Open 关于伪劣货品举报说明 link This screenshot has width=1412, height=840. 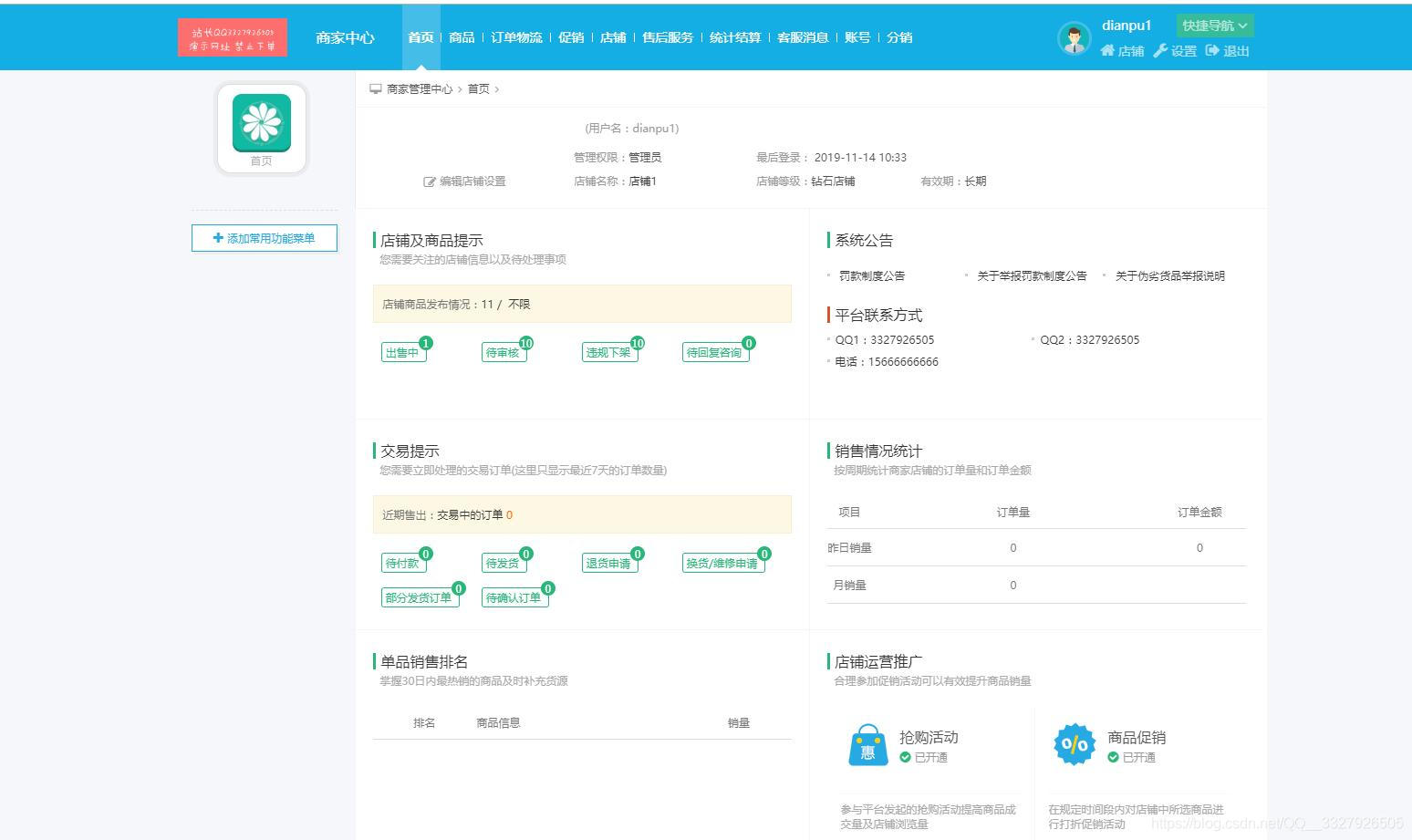click(1169, 275)
